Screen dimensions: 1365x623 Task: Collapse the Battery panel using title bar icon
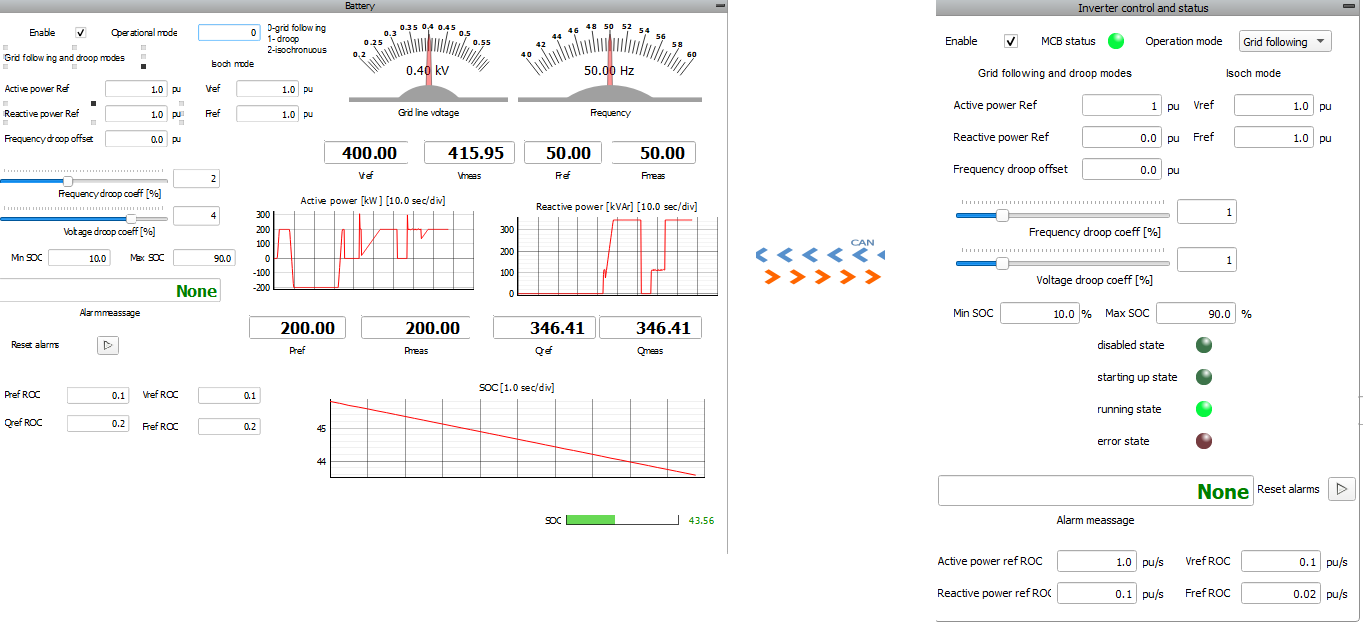tap(719, 6)
